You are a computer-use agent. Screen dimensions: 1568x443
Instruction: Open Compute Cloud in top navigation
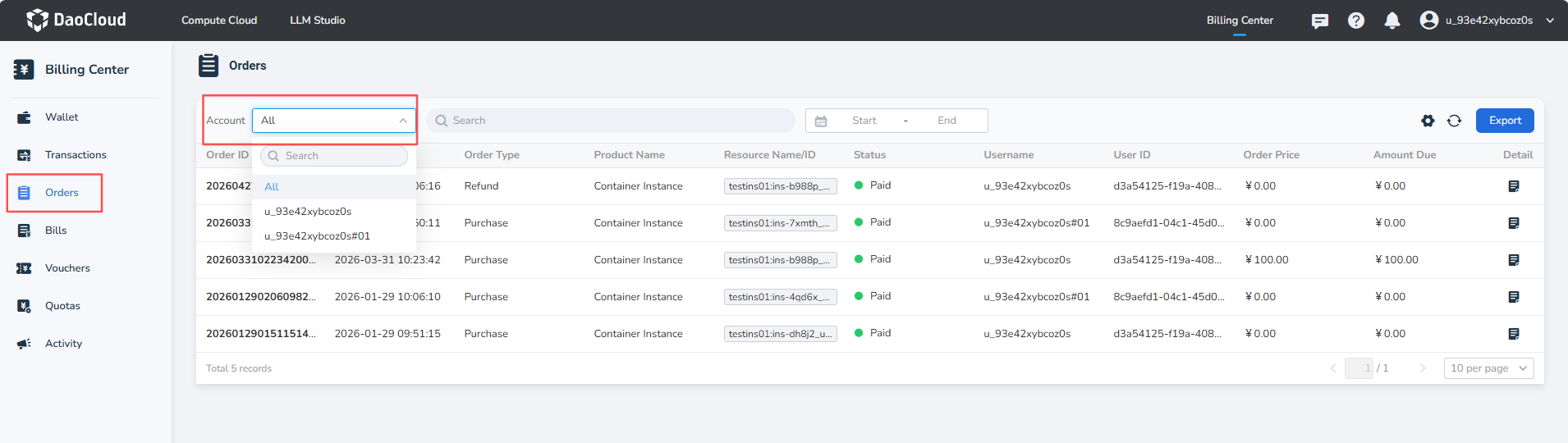coord(219,21)
